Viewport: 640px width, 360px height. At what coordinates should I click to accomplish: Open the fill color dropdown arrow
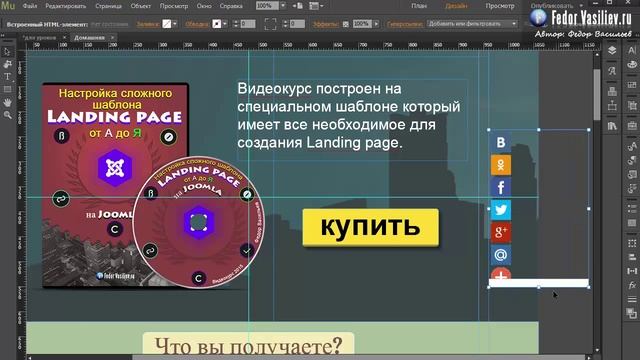coord(175,24)
